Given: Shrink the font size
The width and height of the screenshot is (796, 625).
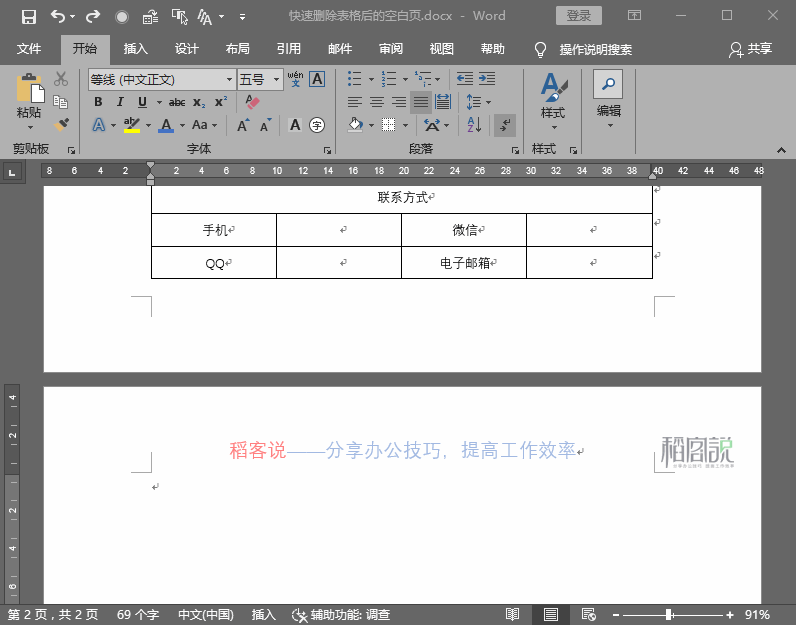Looking at the screenshot, I should pyautogui.click(x=265, y=125).
